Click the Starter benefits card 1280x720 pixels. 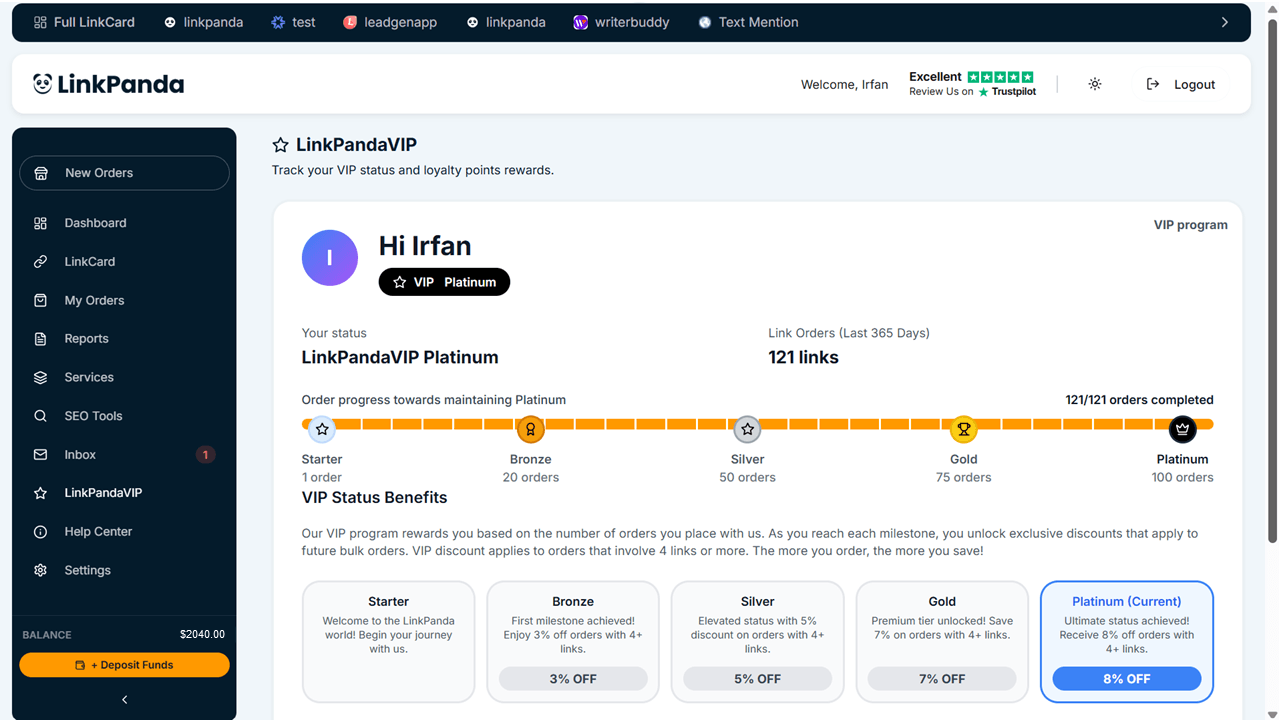coord(388,642)
